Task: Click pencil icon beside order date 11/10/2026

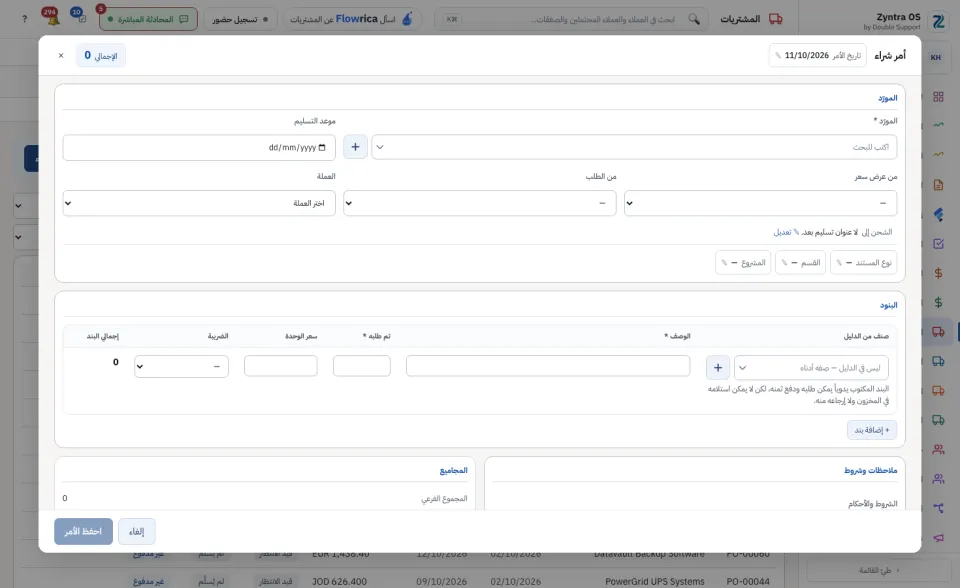Action: [x=778, y=56]
